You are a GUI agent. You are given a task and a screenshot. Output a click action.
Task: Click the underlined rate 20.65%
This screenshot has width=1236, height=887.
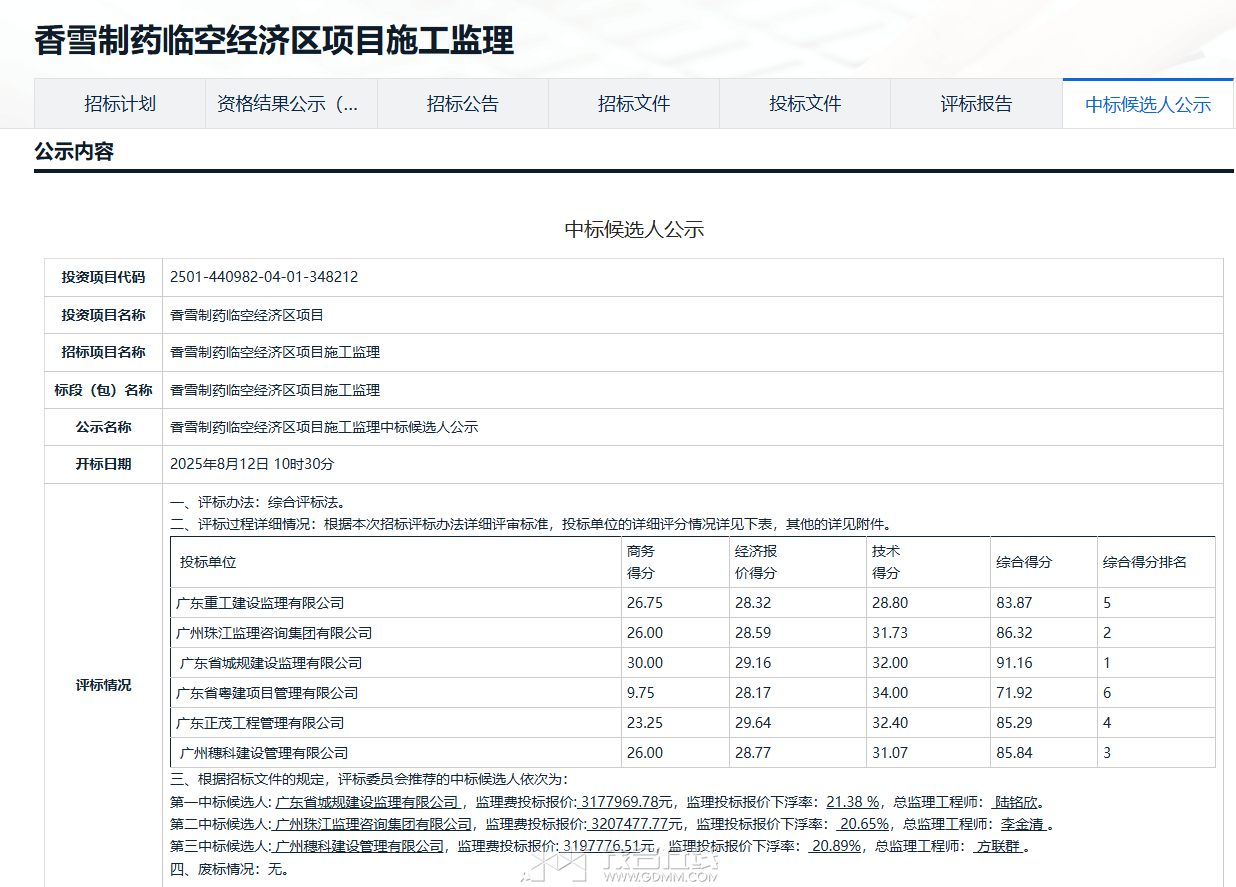(x=864, y=824)
